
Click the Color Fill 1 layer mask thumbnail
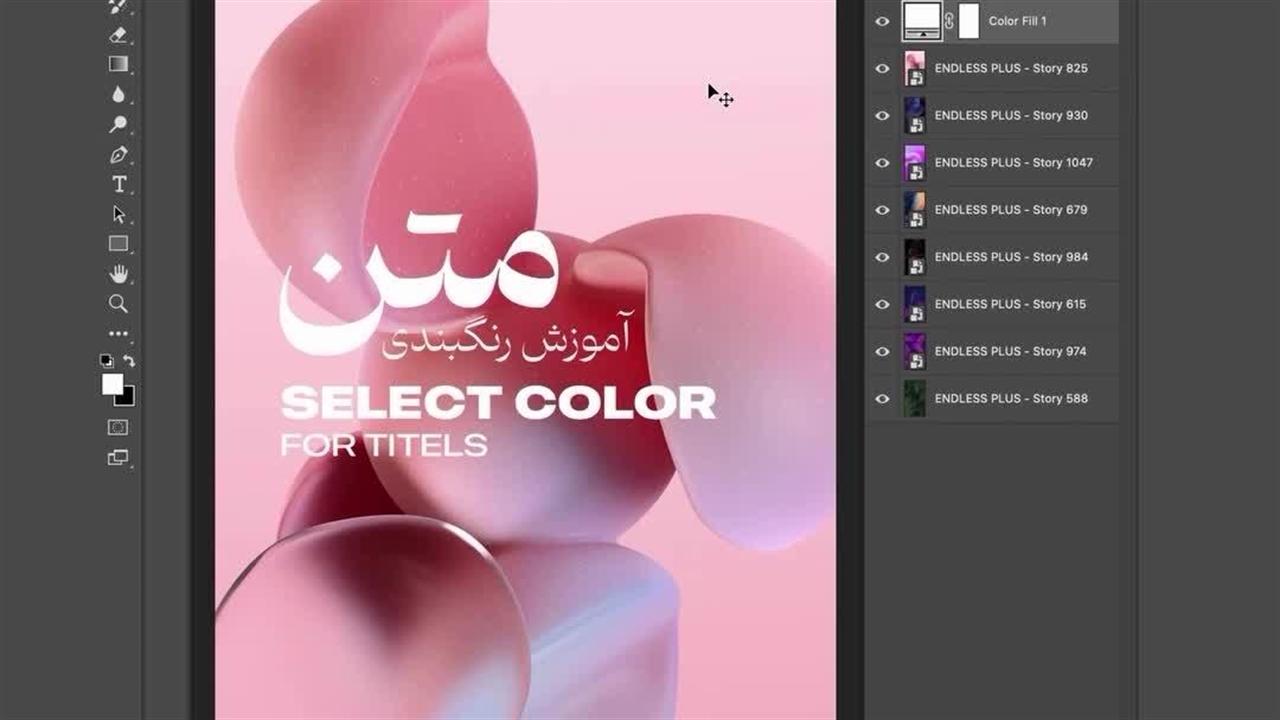(x=968, y=21)
